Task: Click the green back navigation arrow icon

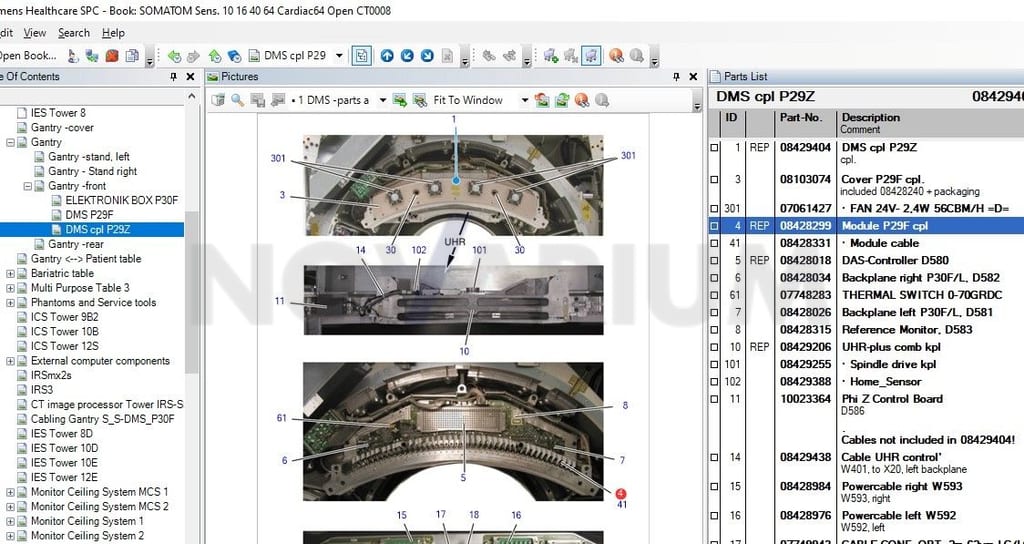Action: tap(174, 56)
